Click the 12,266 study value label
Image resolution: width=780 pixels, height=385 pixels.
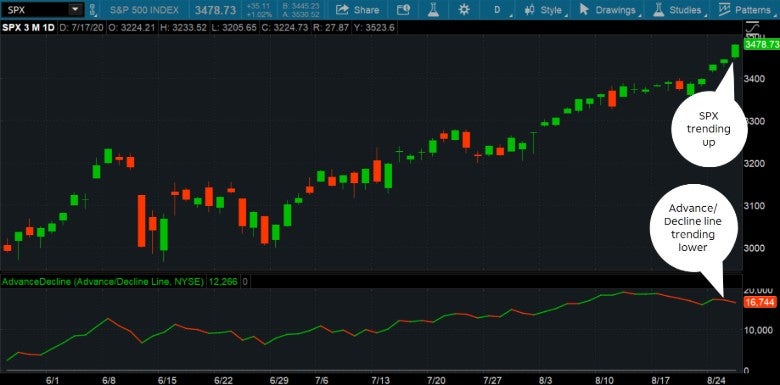[x=224, y=282]
